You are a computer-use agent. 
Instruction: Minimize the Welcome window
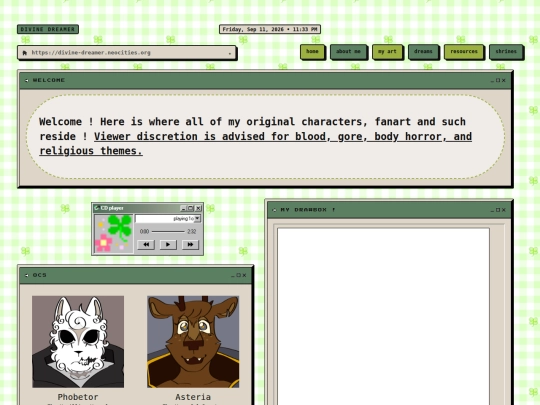coord(492,80)
